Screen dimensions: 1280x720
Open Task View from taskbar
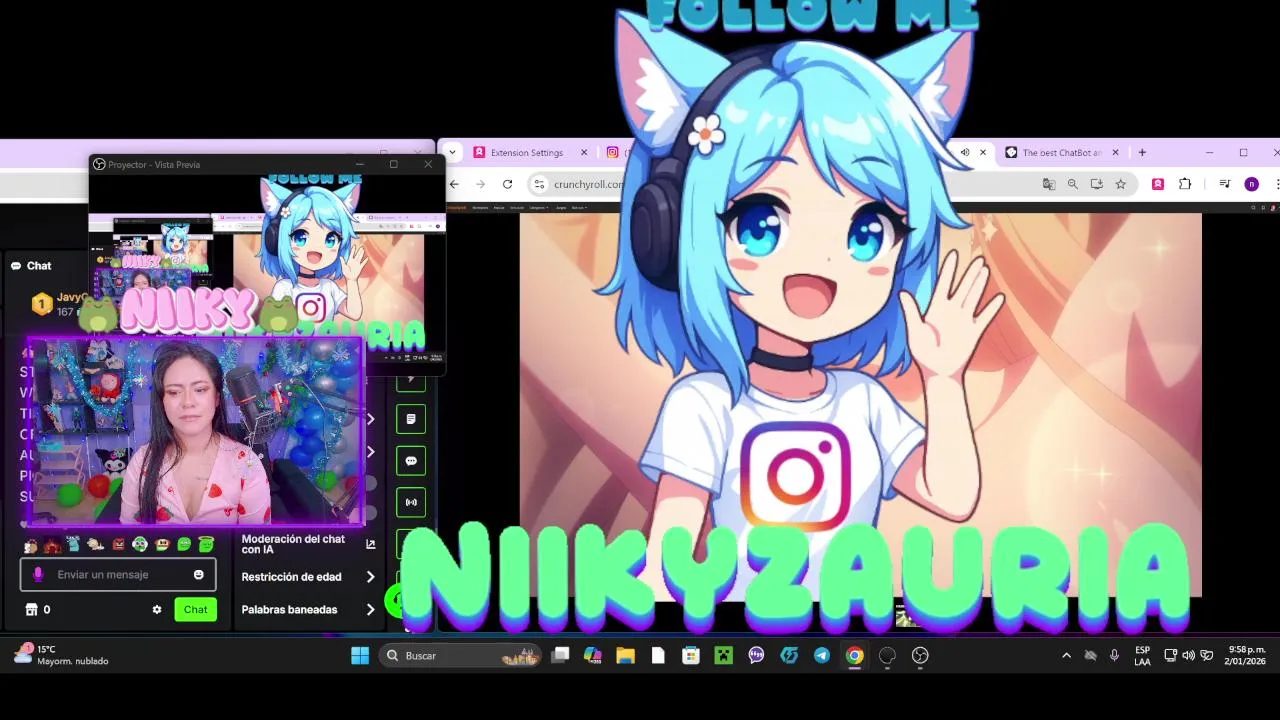[560, 656]
